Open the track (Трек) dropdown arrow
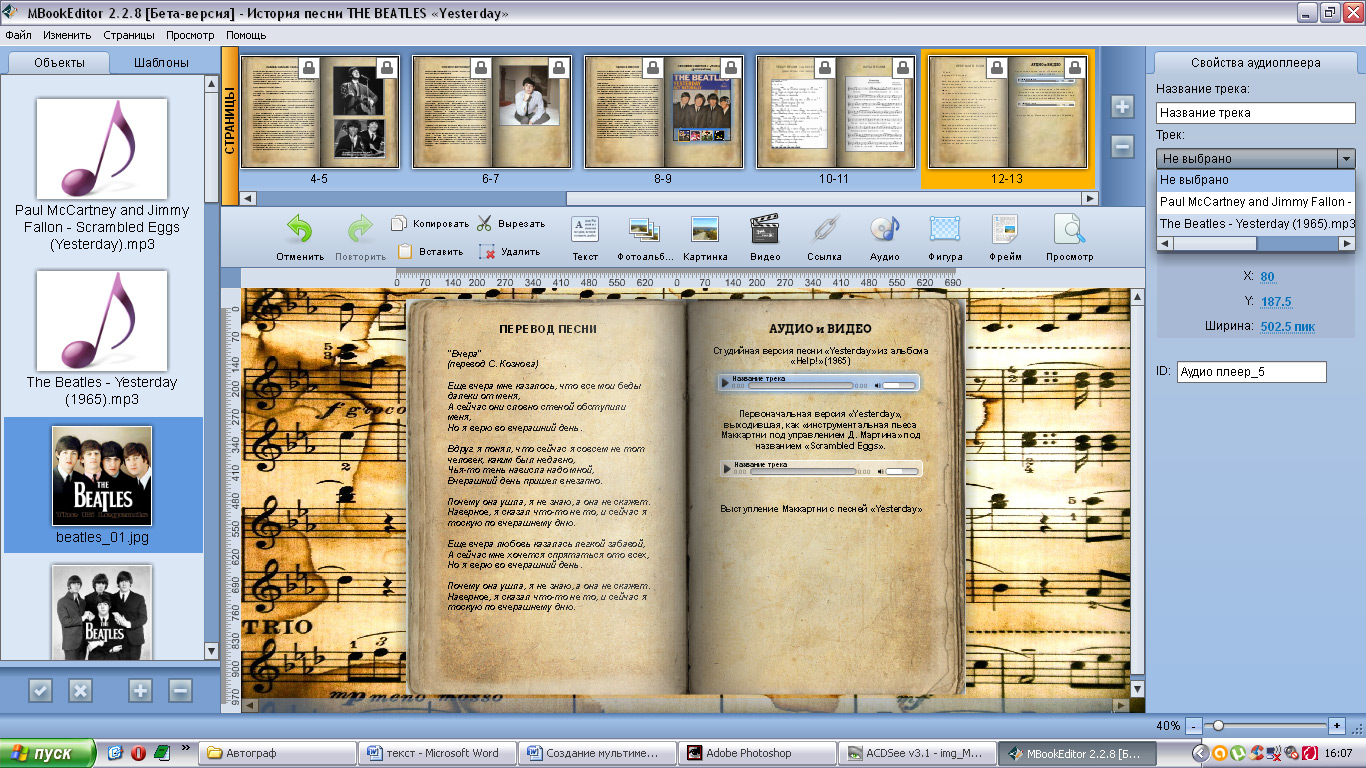The width and height of the screenshot is (1366, 768). tap(1346, 159)
